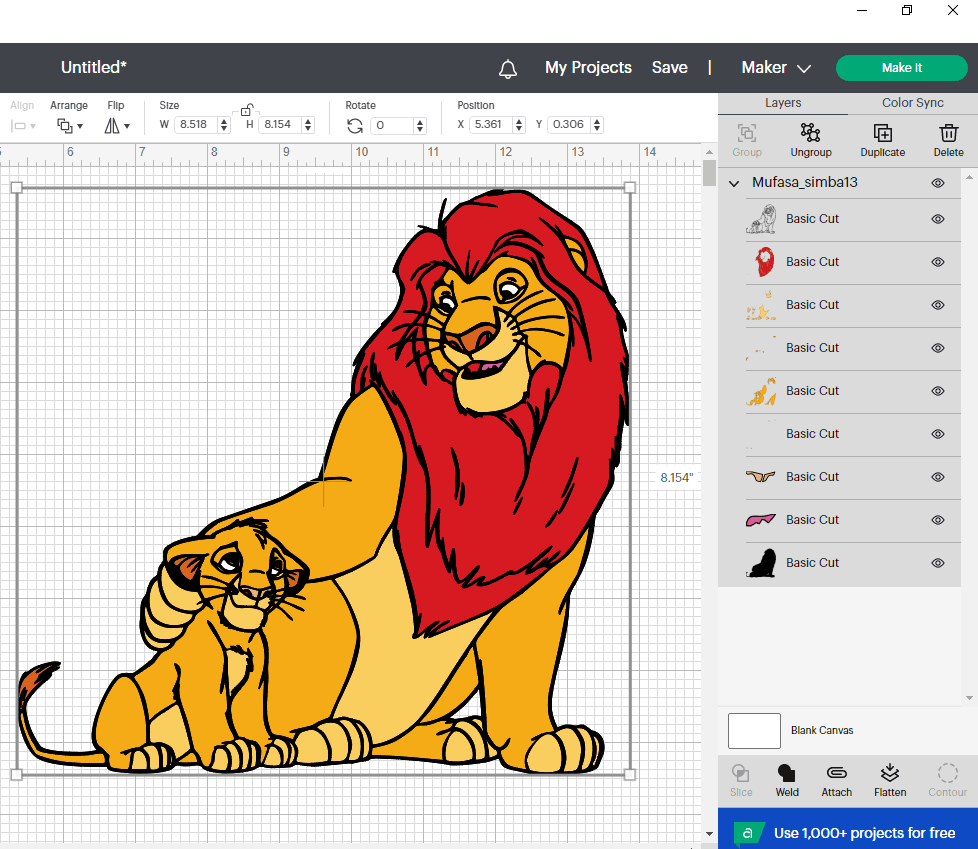Select the pink tongue layer thumbnail

[760, 520]
